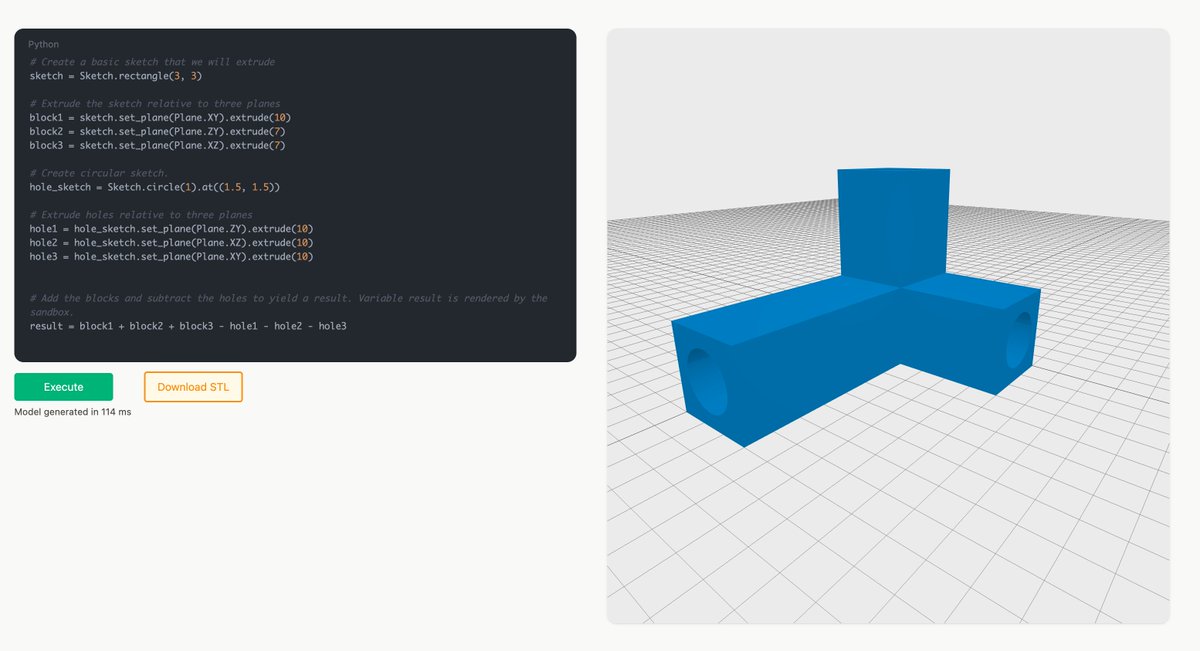Click the hole1 extrude code line
The image size is (1200, 651).
pos(172,229)
